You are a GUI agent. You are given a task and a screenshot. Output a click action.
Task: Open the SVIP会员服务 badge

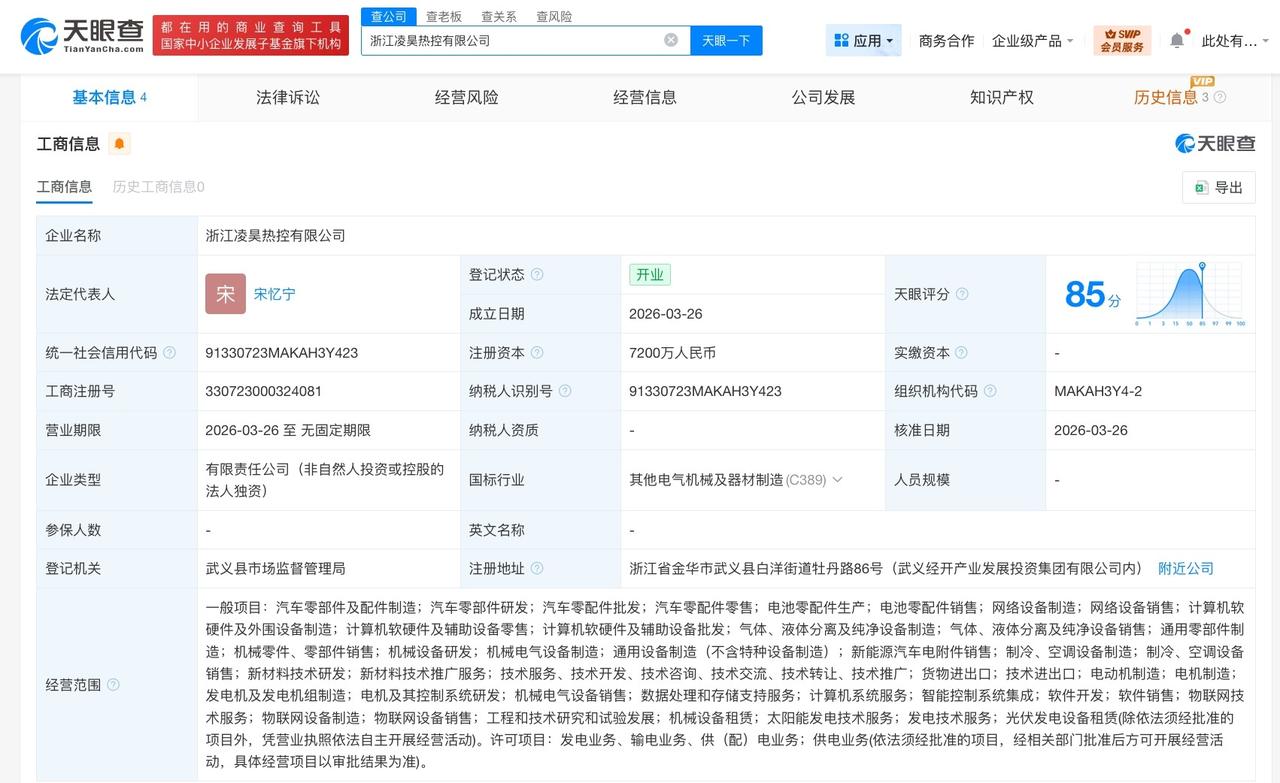pyautogui.click(x=1122, y=41)
